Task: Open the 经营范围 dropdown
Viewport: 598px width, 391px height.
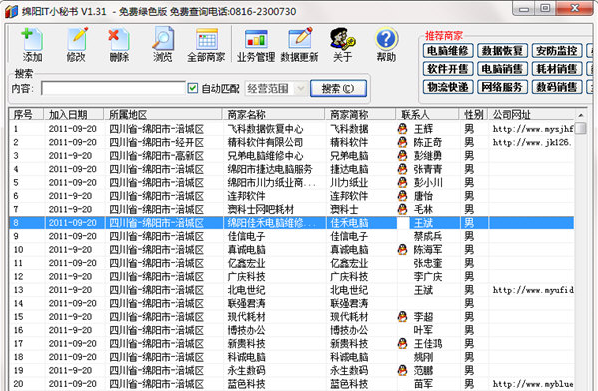Action: [x=275, y=89]
